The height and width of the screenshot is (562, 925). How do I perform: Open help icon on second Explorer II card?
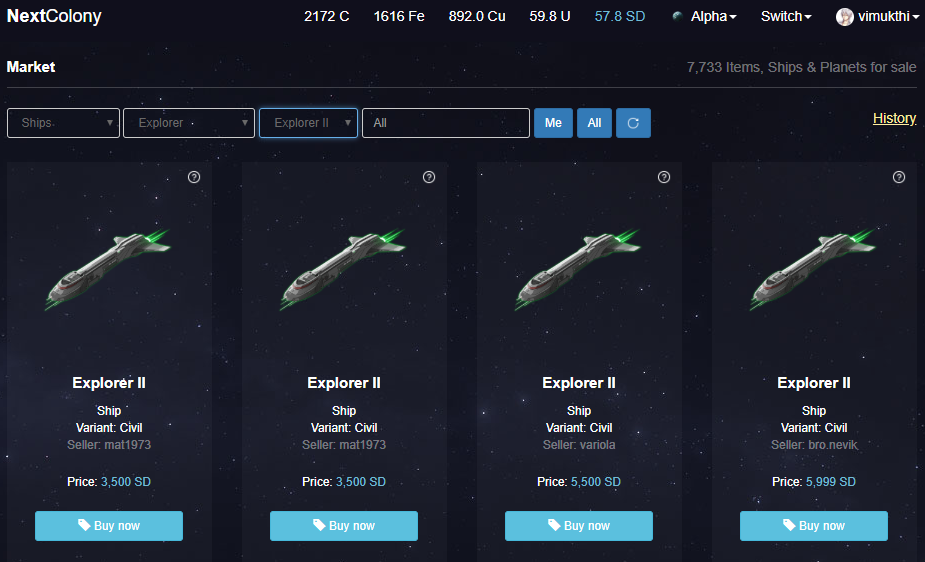click(x=429, y=177)
